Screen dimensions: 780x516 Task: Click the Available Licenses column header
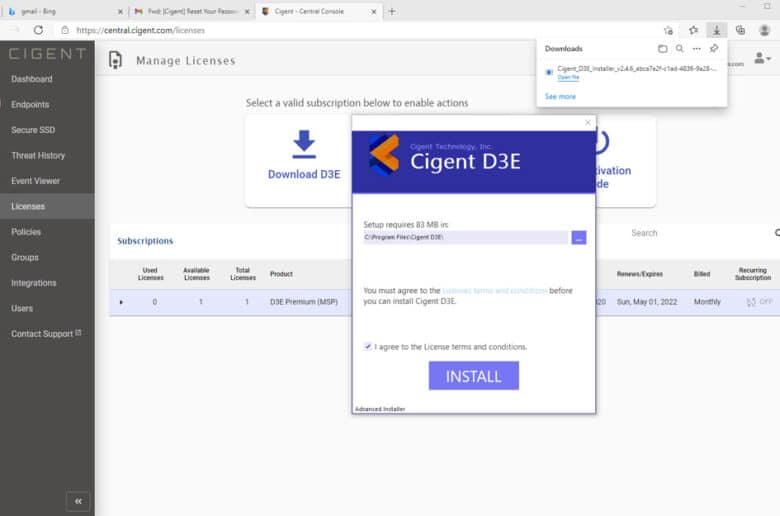pyautogui.click(x=196, y=274)
